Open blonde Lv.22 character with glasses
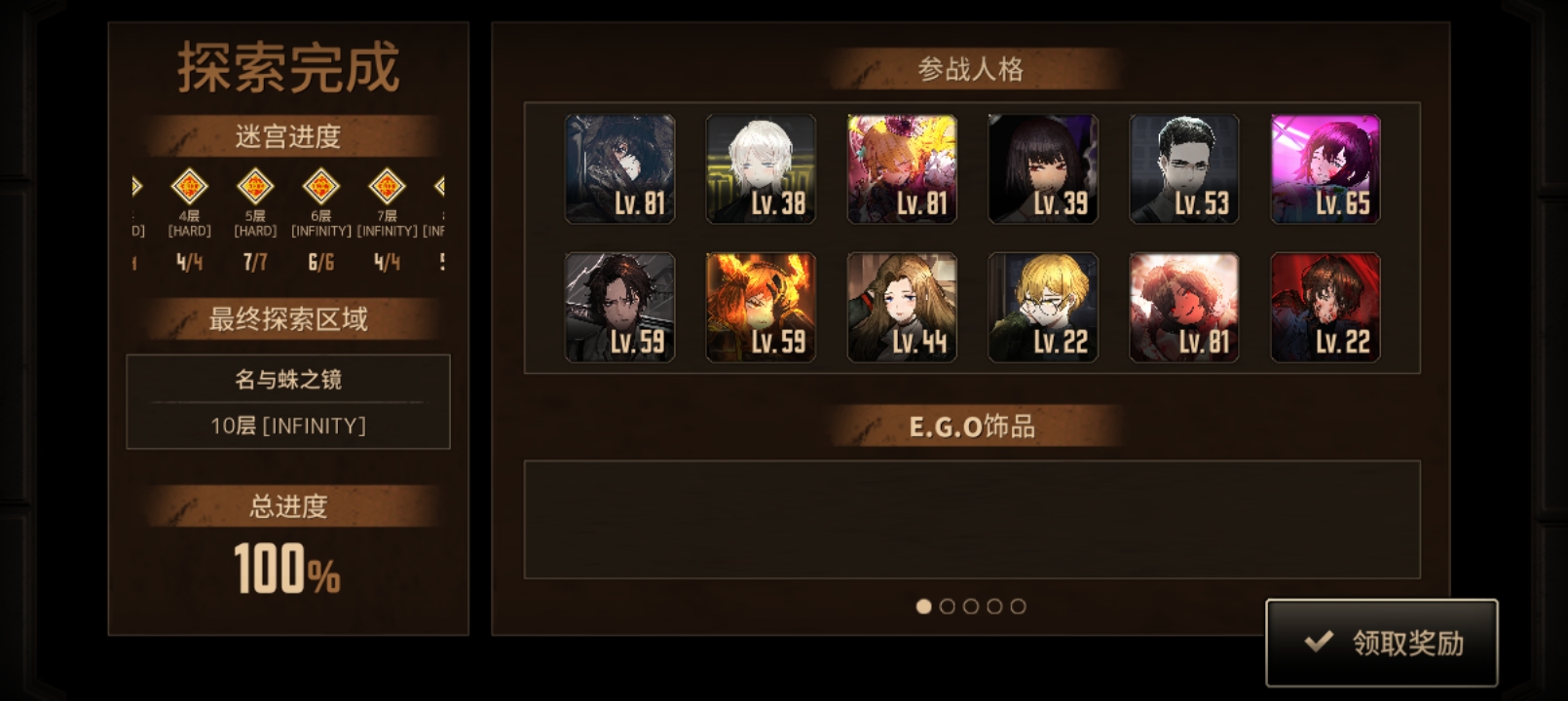 (1043, 308)
